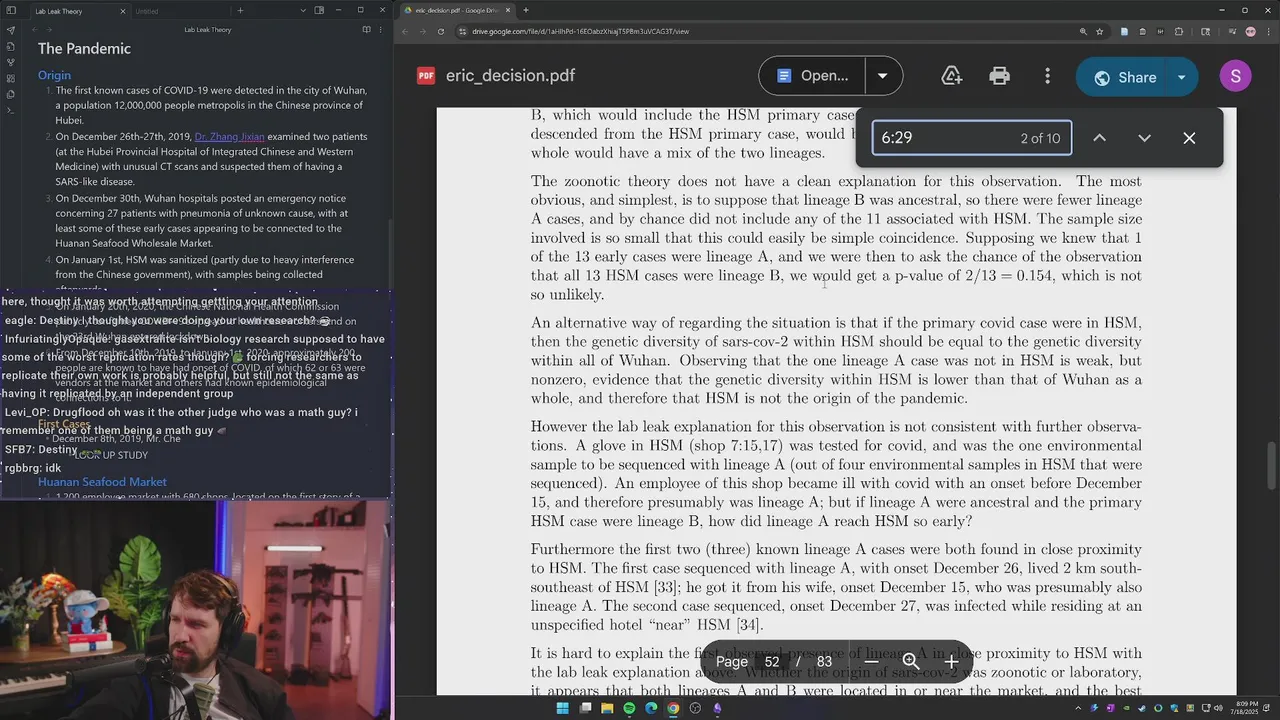
Task: Switch to the Untitled Obsidian tab
Action: 180,11
